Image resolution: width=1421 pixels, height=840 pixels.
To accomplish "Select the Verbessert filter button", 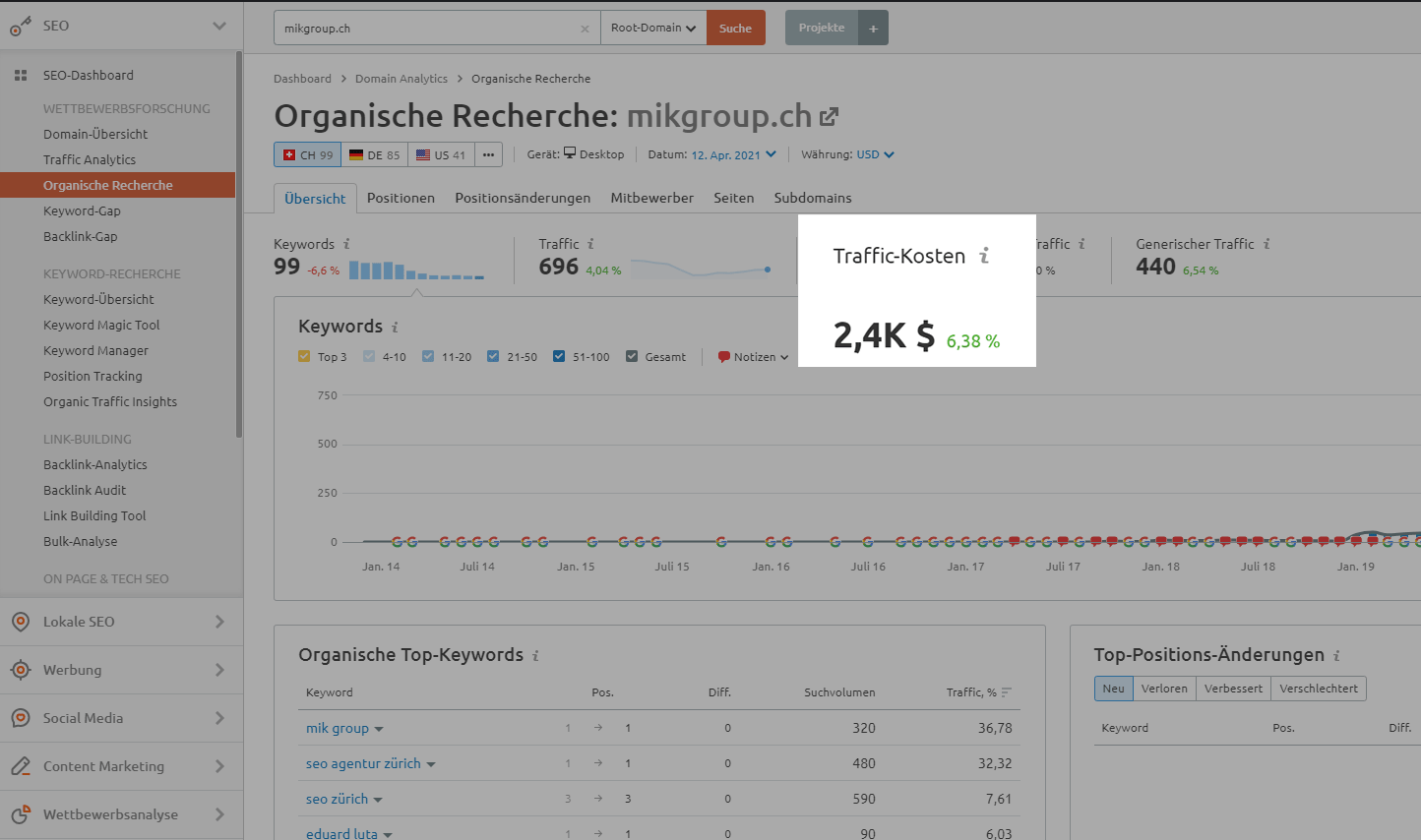I will pyautogui.click(x=1233, y=689).
